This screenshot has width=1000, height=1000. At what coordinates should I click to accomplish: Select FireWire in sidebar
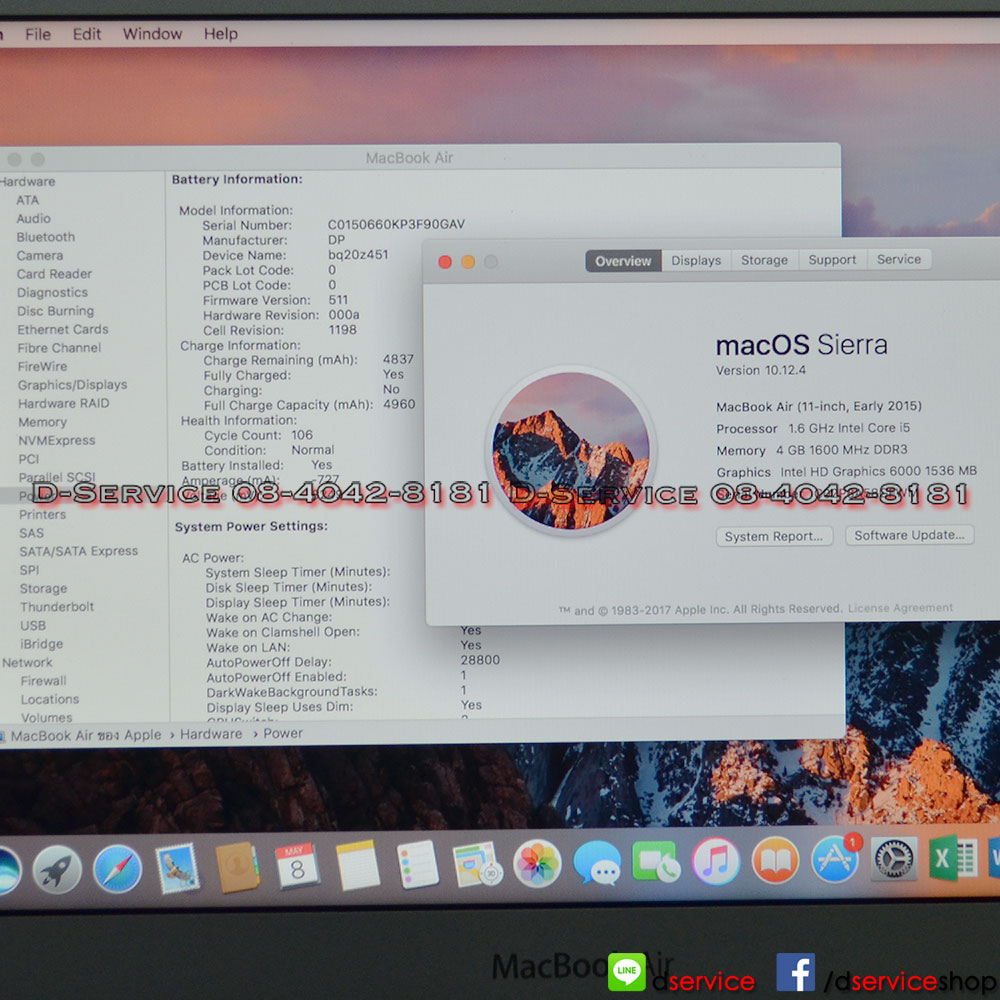tap(42, 367)
